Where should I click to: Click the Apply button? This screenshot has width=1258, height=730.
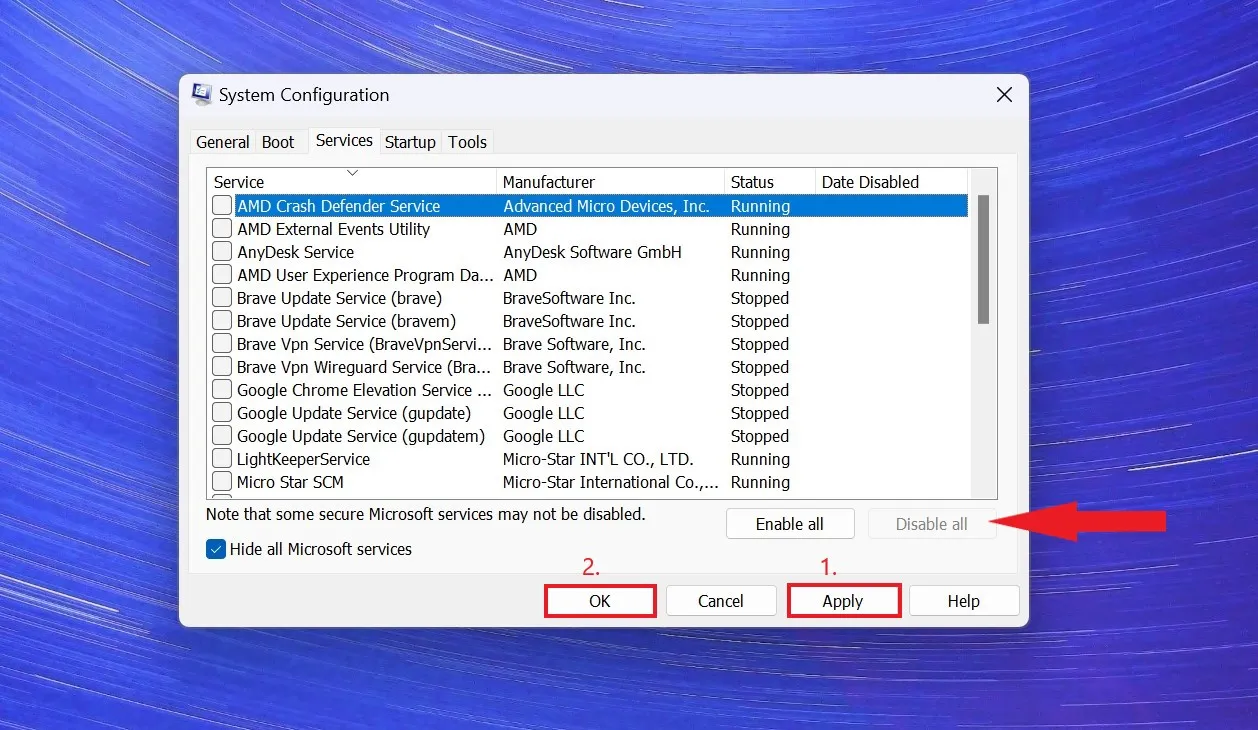(x=843, y=601)
